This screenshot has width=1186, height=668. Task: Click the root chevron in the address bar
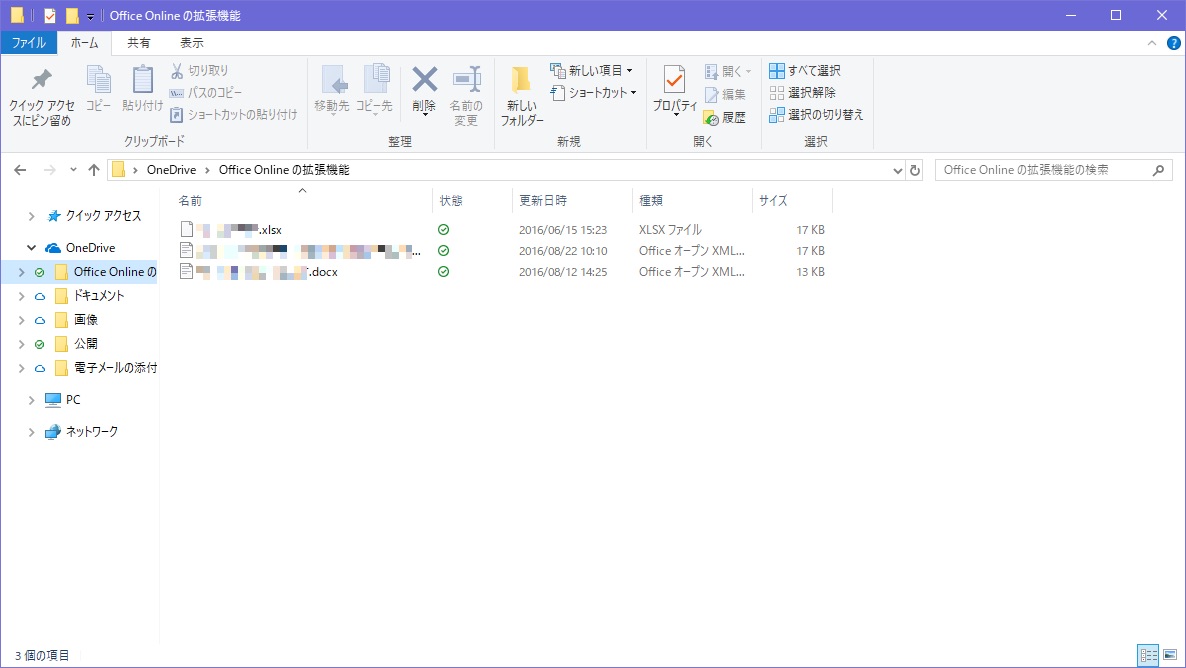coord(135,170)
